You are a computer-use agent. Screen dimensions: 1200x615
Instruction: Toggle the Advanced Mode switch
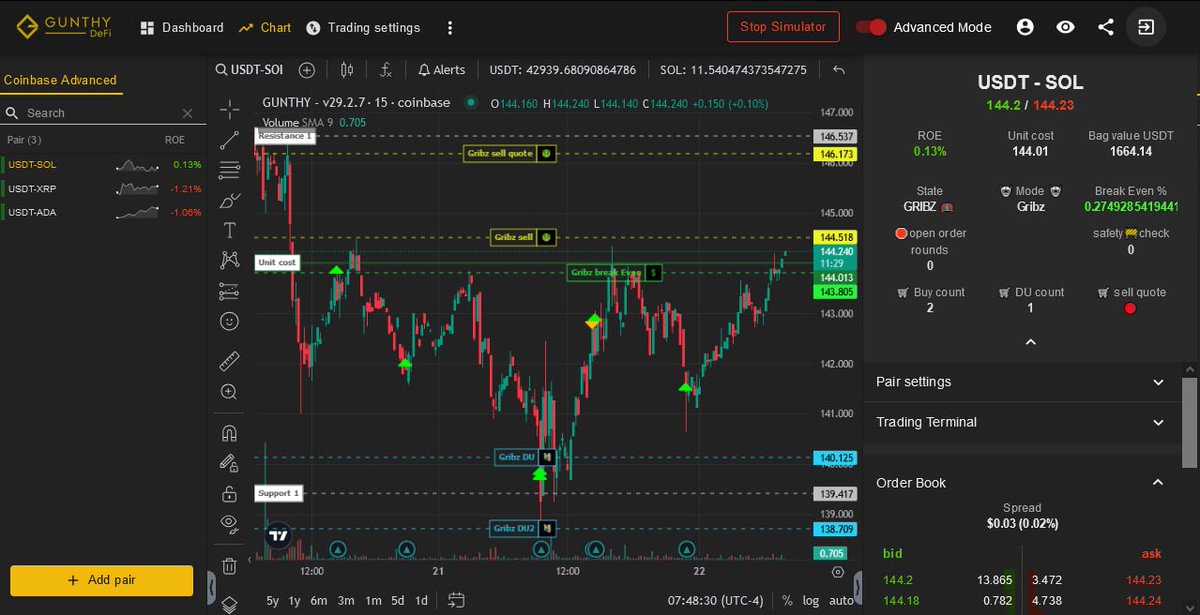click(870, 28)
